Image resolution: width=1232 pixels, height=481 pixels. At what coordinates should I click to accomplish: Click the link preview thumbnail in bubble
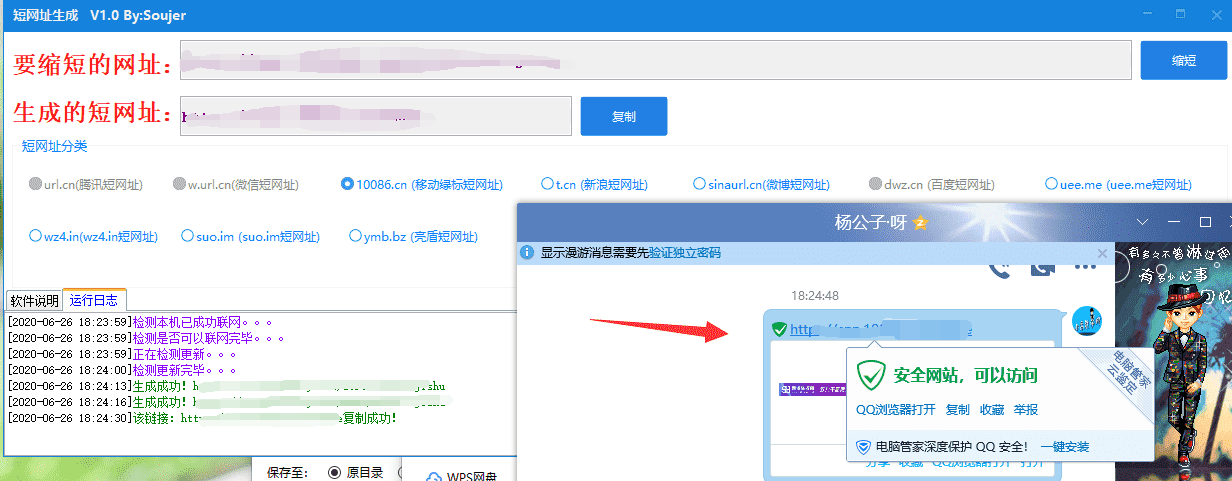(812, 390)
